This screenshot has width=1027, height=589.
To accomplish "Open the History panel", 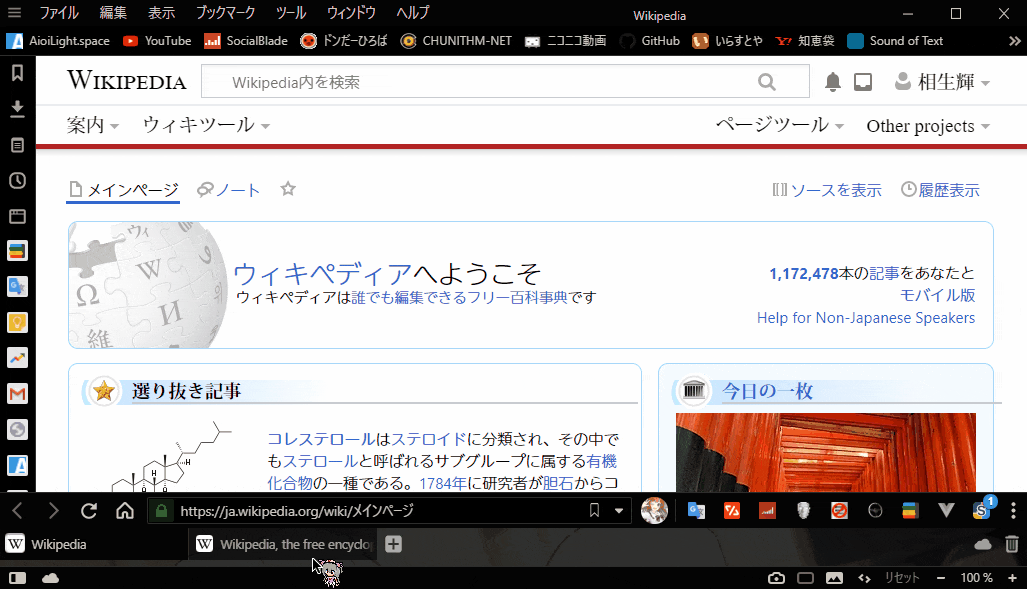I will pyautogui.click(x=16, y=180).
